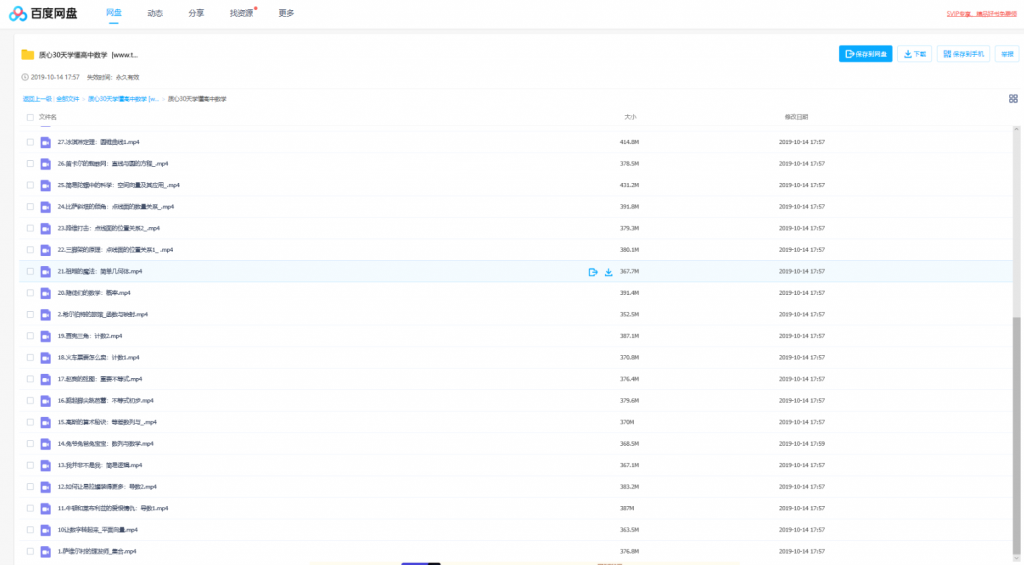
Task: Sort the list by 大小 size column header
Action: [630, 117]
